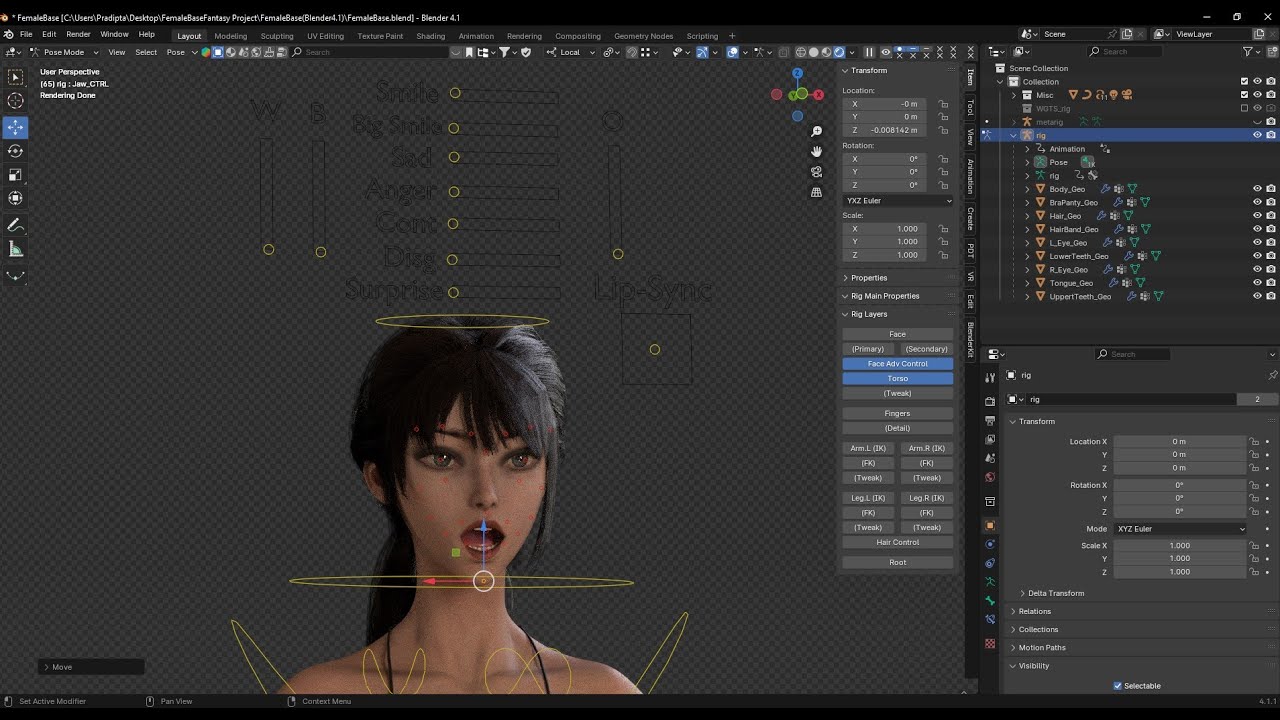This screenshot has height=720, width=1280.
Task: Hide the rig object via eye icon
Action: [1257, 135]
